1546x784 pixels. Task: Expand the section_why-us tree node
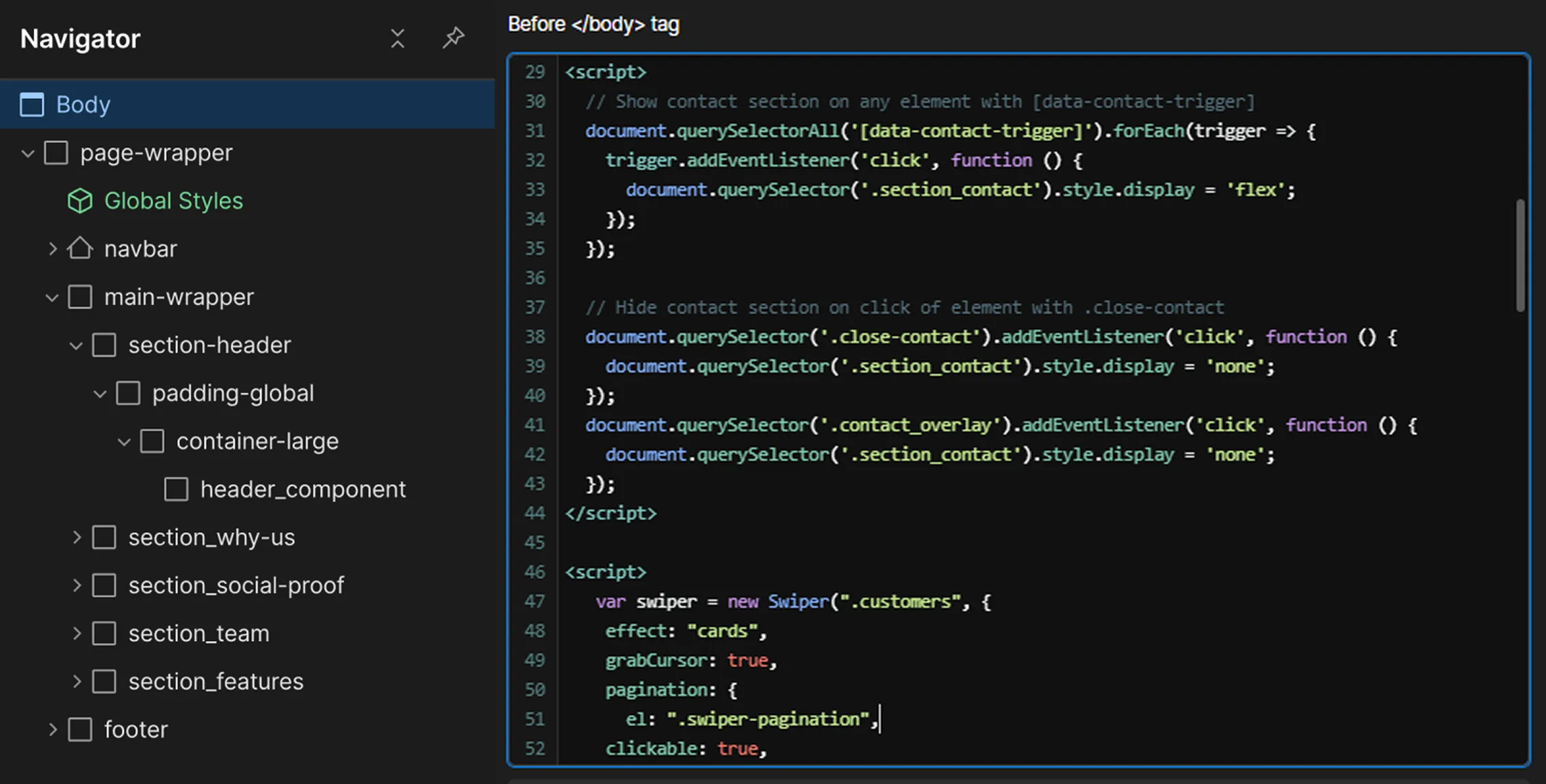(x=77, y=537)
